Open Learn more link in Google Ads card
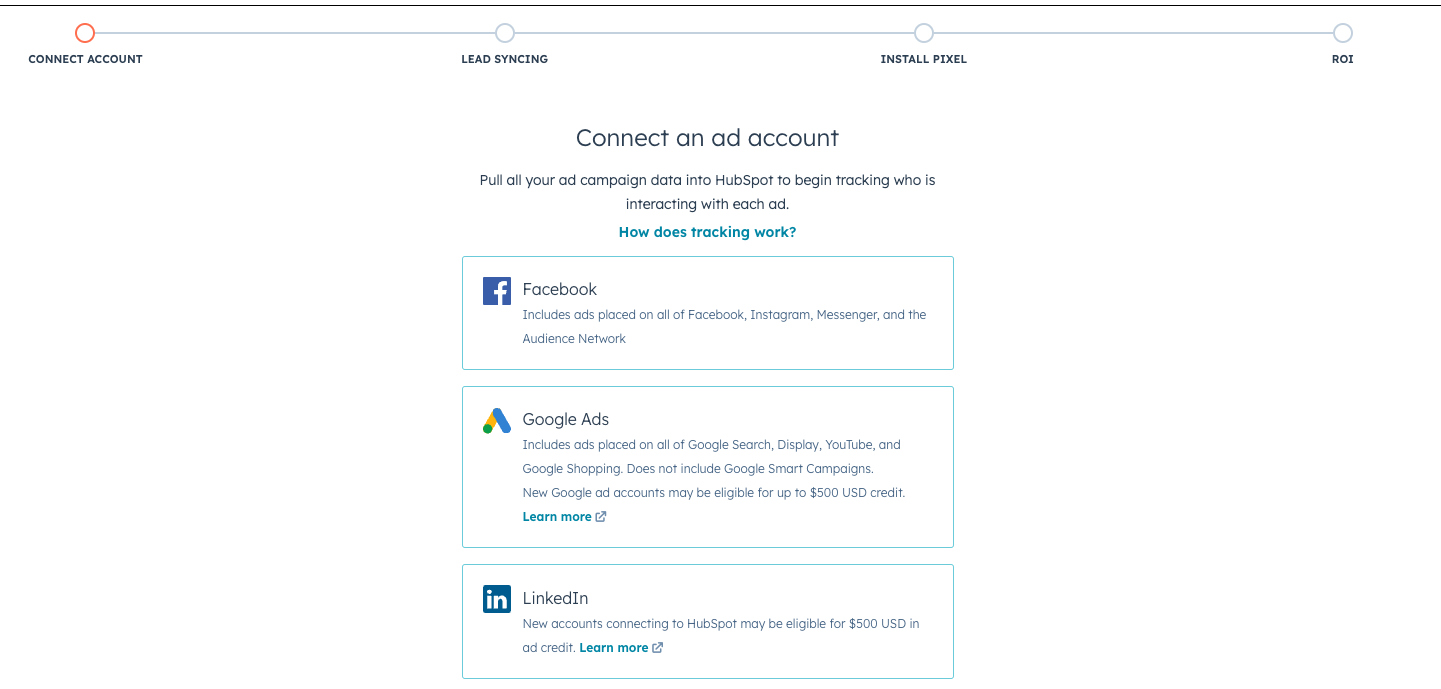Screen dimensions: 1441x689 557,517
